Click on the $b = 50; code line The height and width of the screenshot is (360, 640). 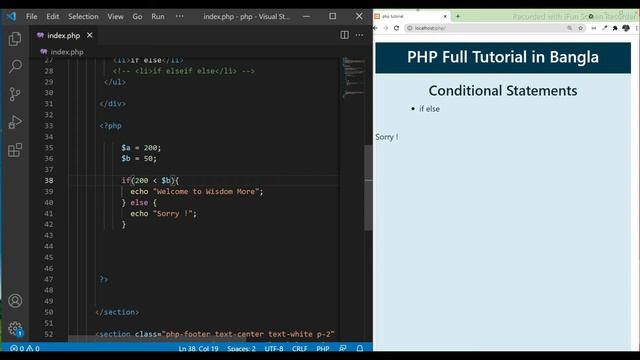coord(139,158)
